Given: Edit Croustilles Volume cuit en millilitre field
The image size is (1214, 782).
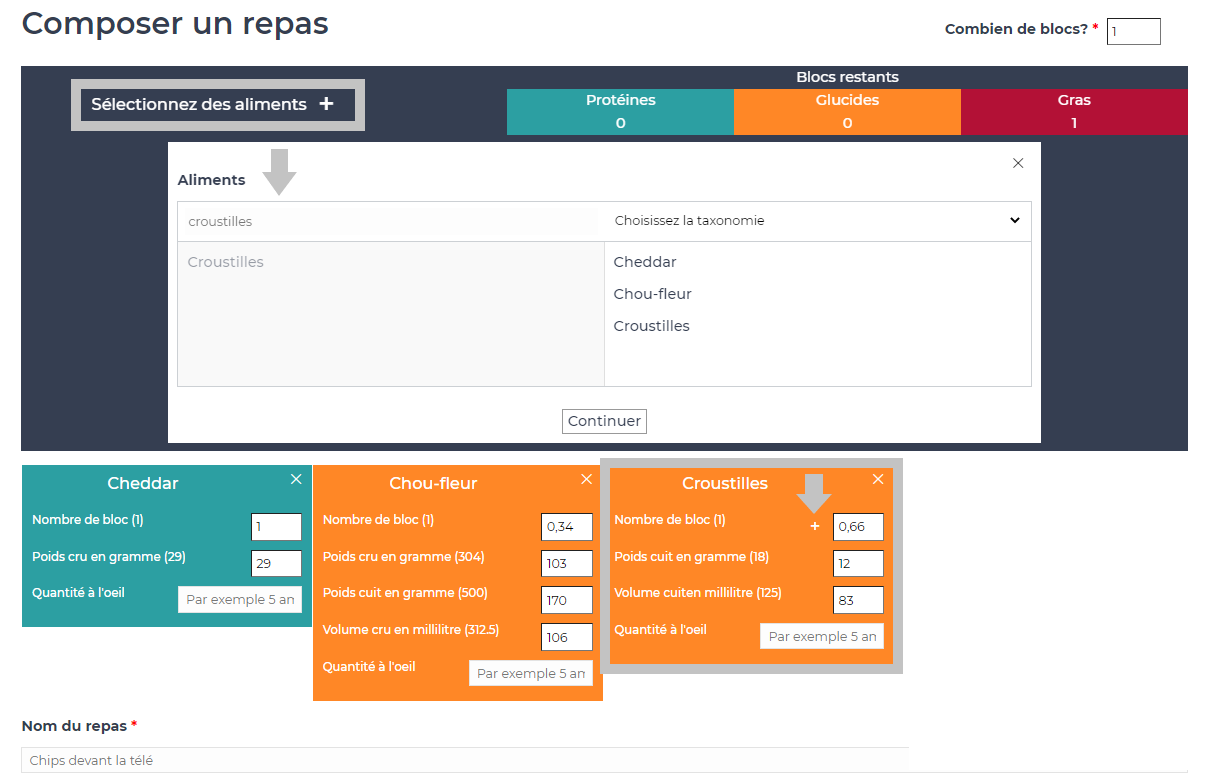Looking at the screenshot, I should click(x=858, y=600).
